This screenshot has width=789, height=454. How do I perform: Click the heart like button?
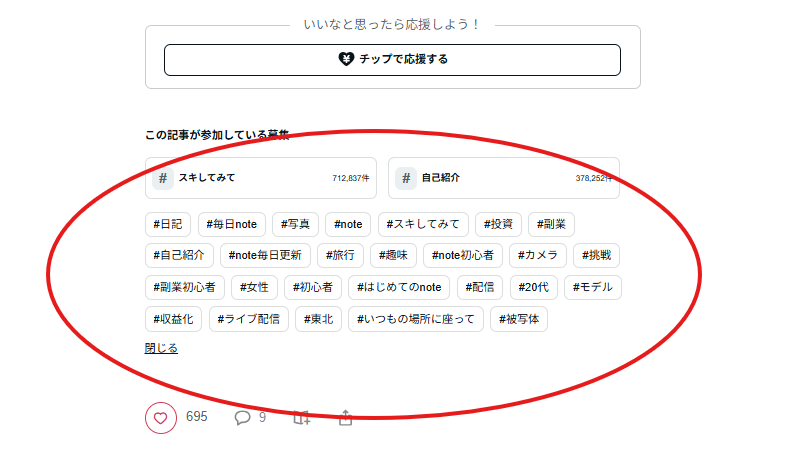point(160,418)
